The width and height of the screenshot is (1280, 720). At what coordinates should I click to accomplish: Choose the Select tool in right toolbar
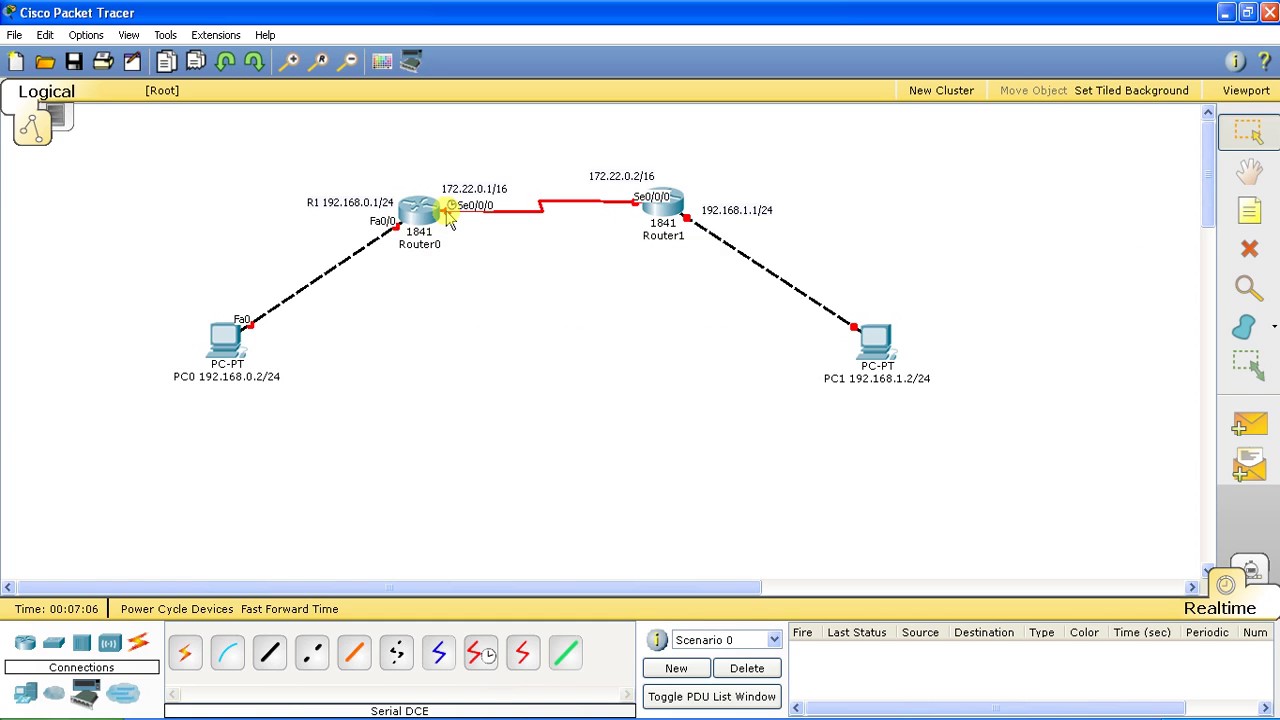[1248, 132]
